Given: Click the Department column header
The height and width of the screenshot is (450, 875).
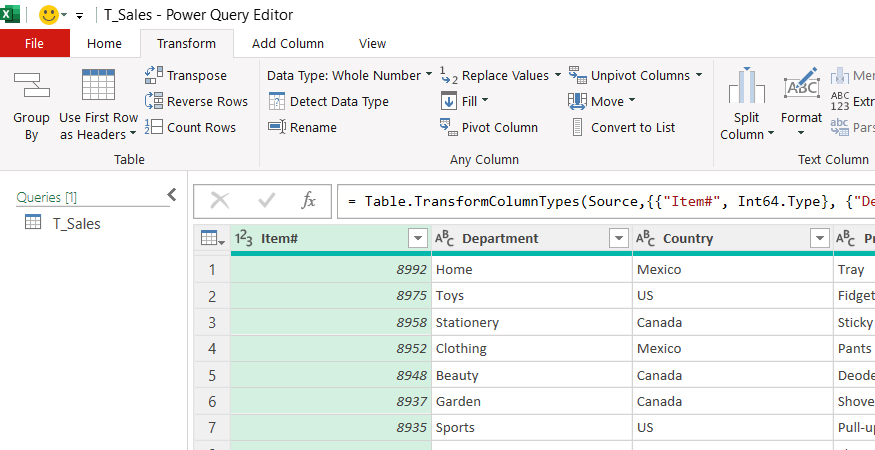Looking at the screenshot, I should [x=532, y=239].
